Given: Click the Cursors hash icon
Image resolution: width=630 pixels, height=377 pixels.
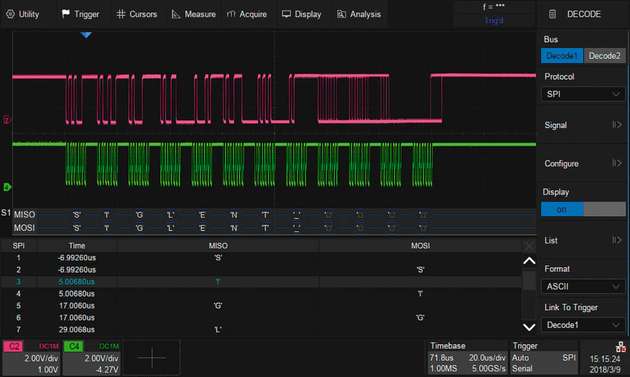Looking at the screenshot, I should tap(121, 14).
